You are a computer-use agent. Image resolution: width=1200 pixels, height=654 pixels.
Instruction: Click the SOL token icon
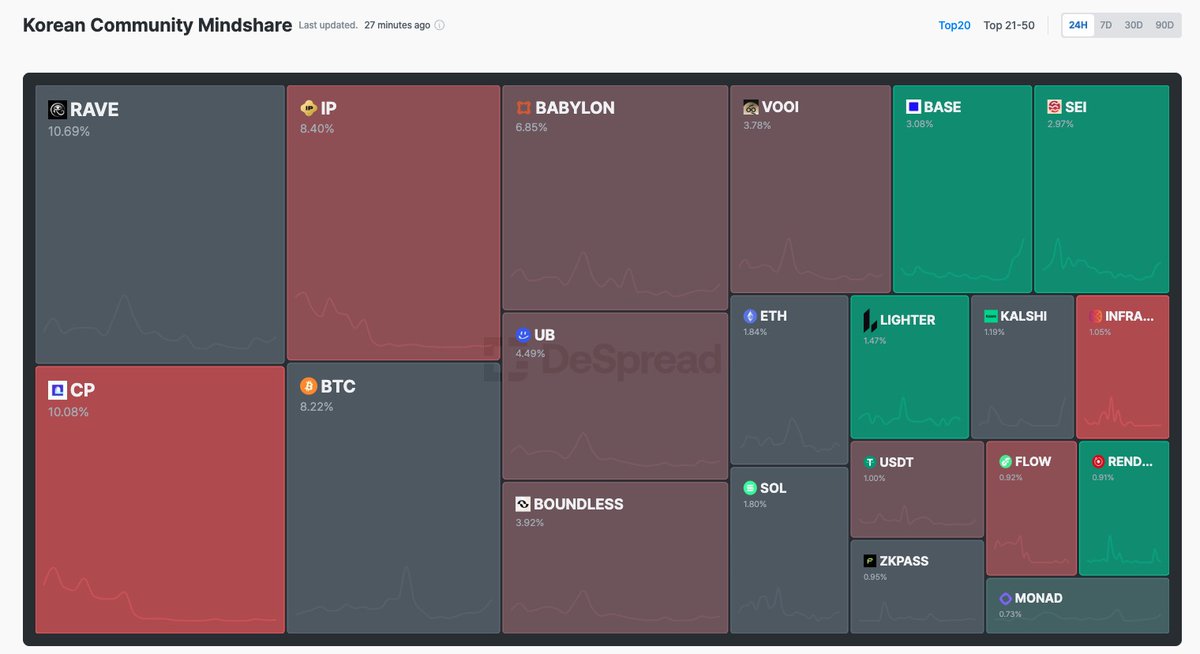[749, 488]
